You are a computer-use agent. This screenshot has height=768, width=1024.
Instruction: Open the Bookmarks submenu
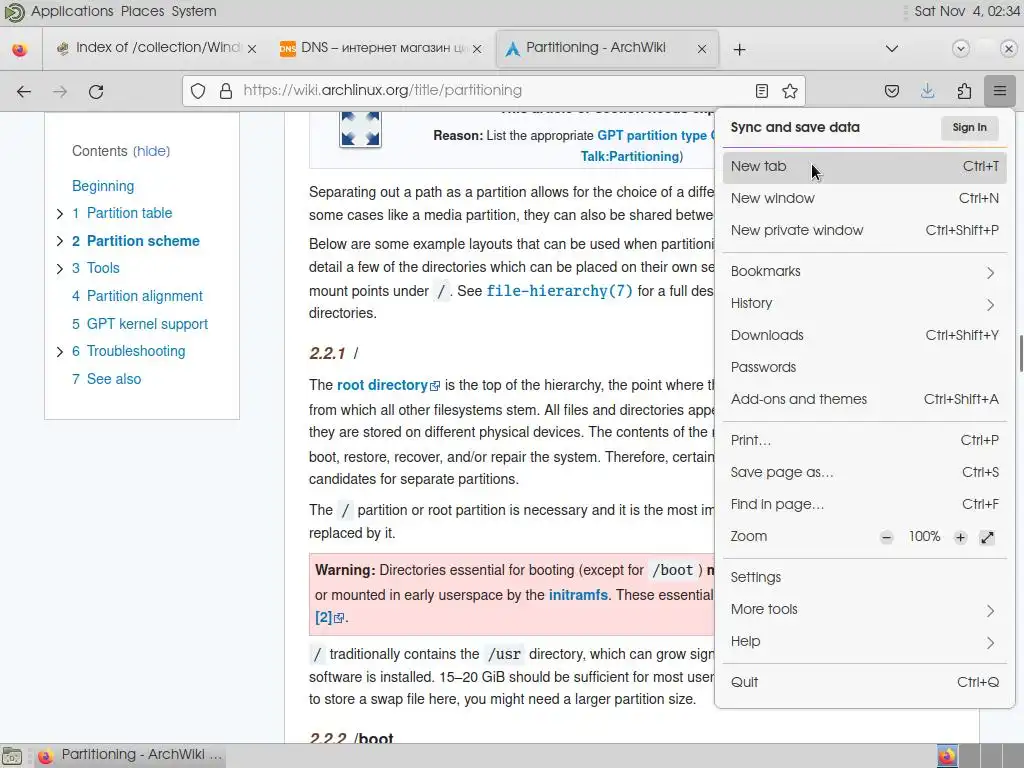tap(865, 272)
